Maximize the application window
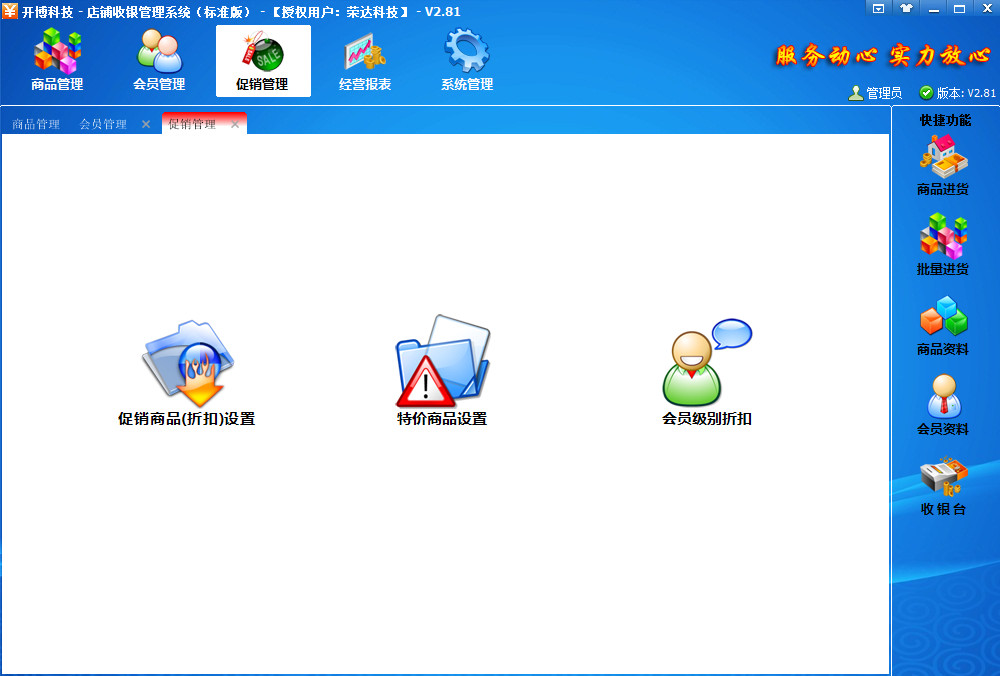The image size is (1000, 676). point(959,9)
